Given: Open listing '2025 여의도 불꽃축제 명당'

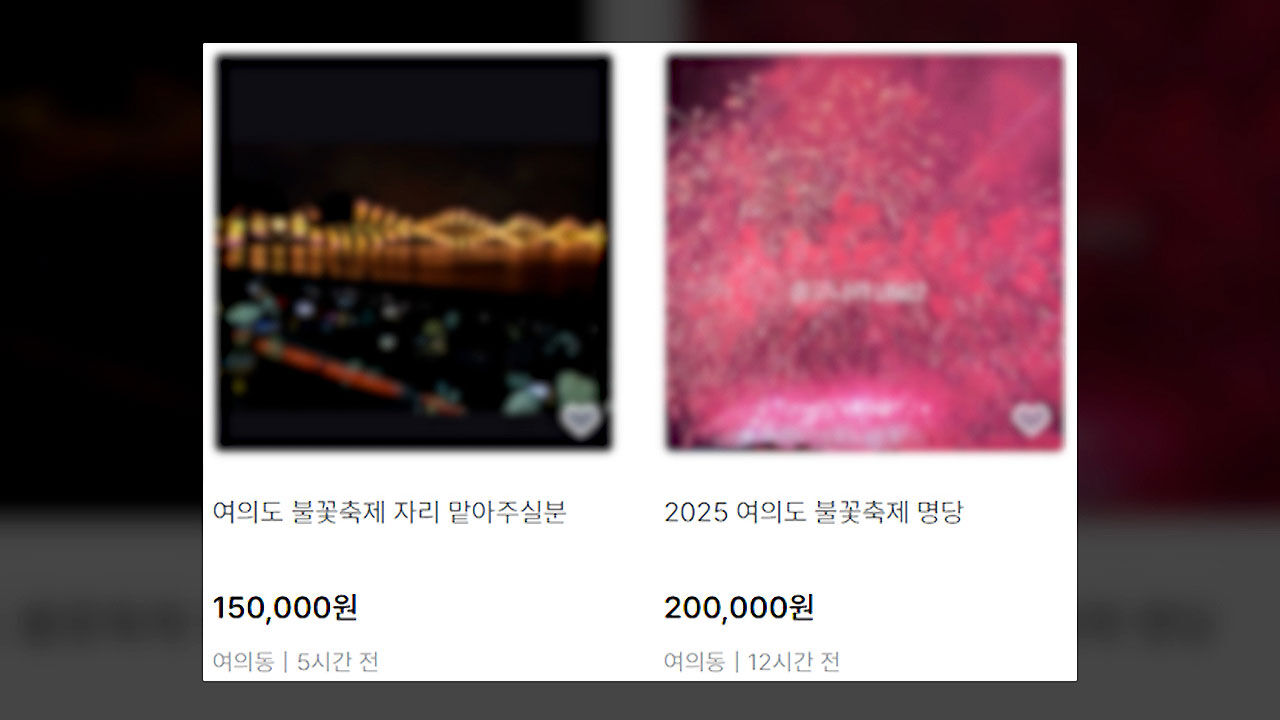Looking at the screenshot, I should coord(813,513).
